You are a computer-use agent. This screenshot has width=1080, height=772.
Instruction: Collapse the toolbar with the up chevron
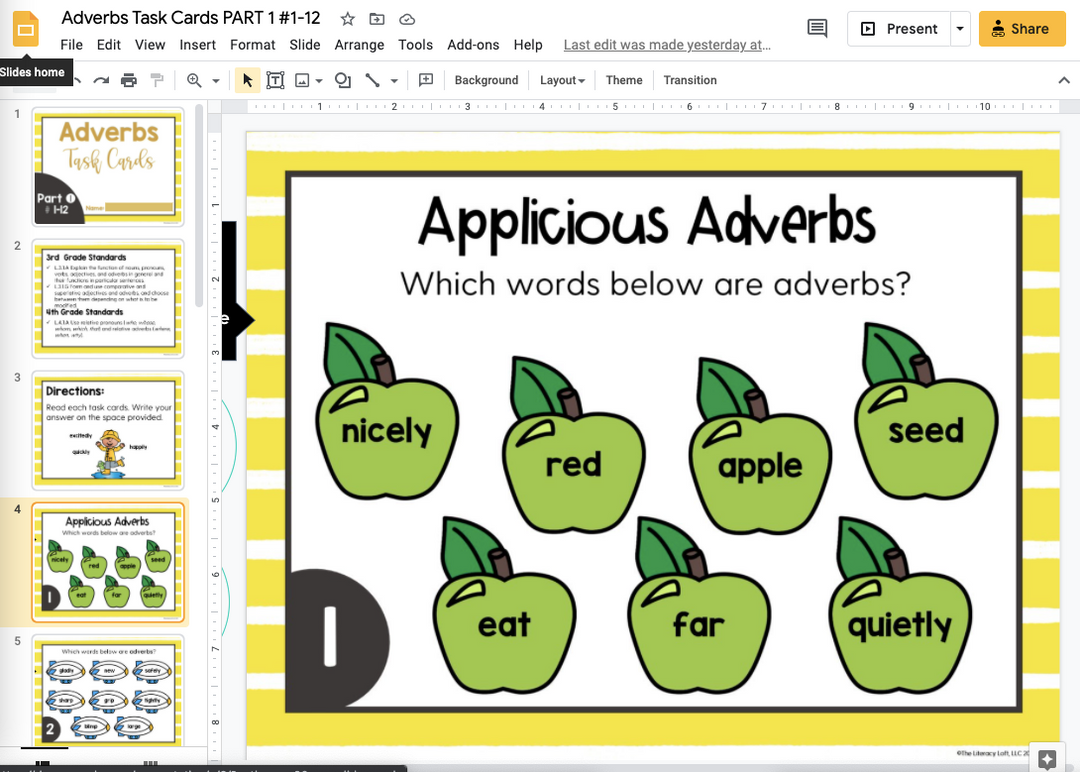1063,80
